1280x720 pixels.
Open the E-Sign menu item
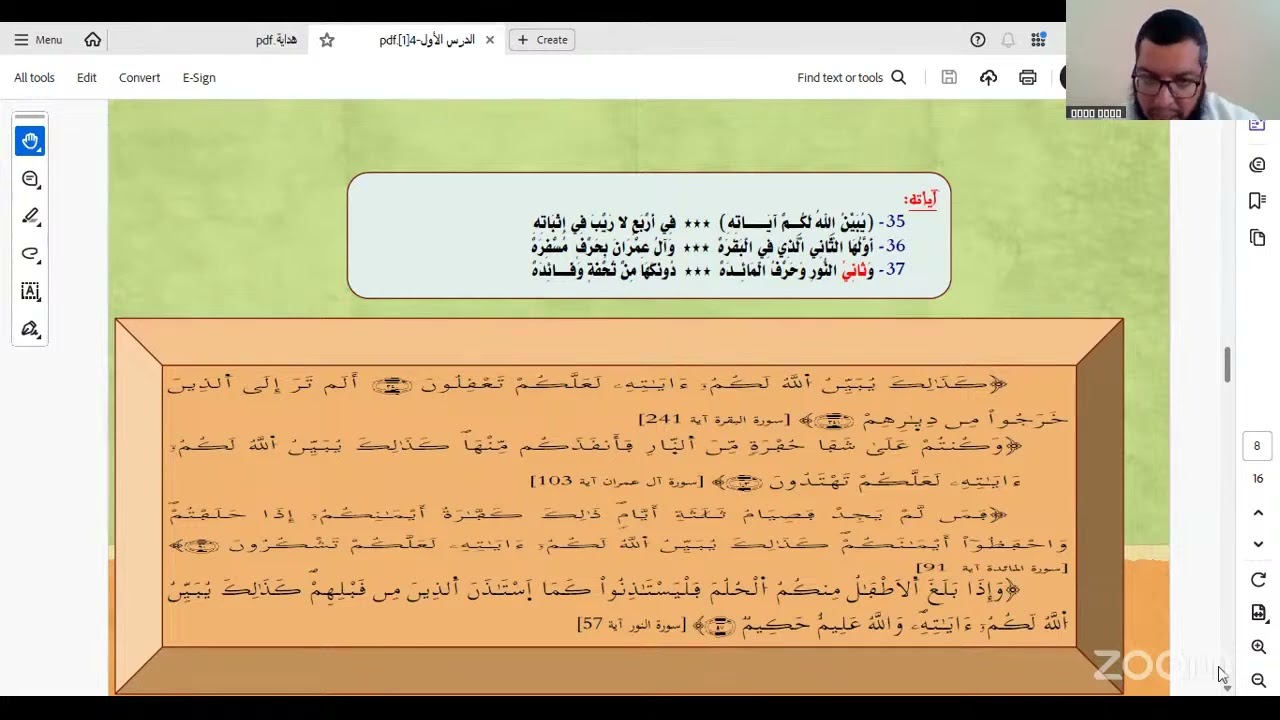click(199, 77)
